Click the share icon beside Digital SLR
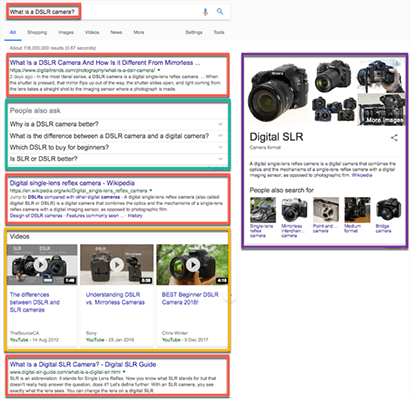Screen dimensions: 410x400 point(394,137)
